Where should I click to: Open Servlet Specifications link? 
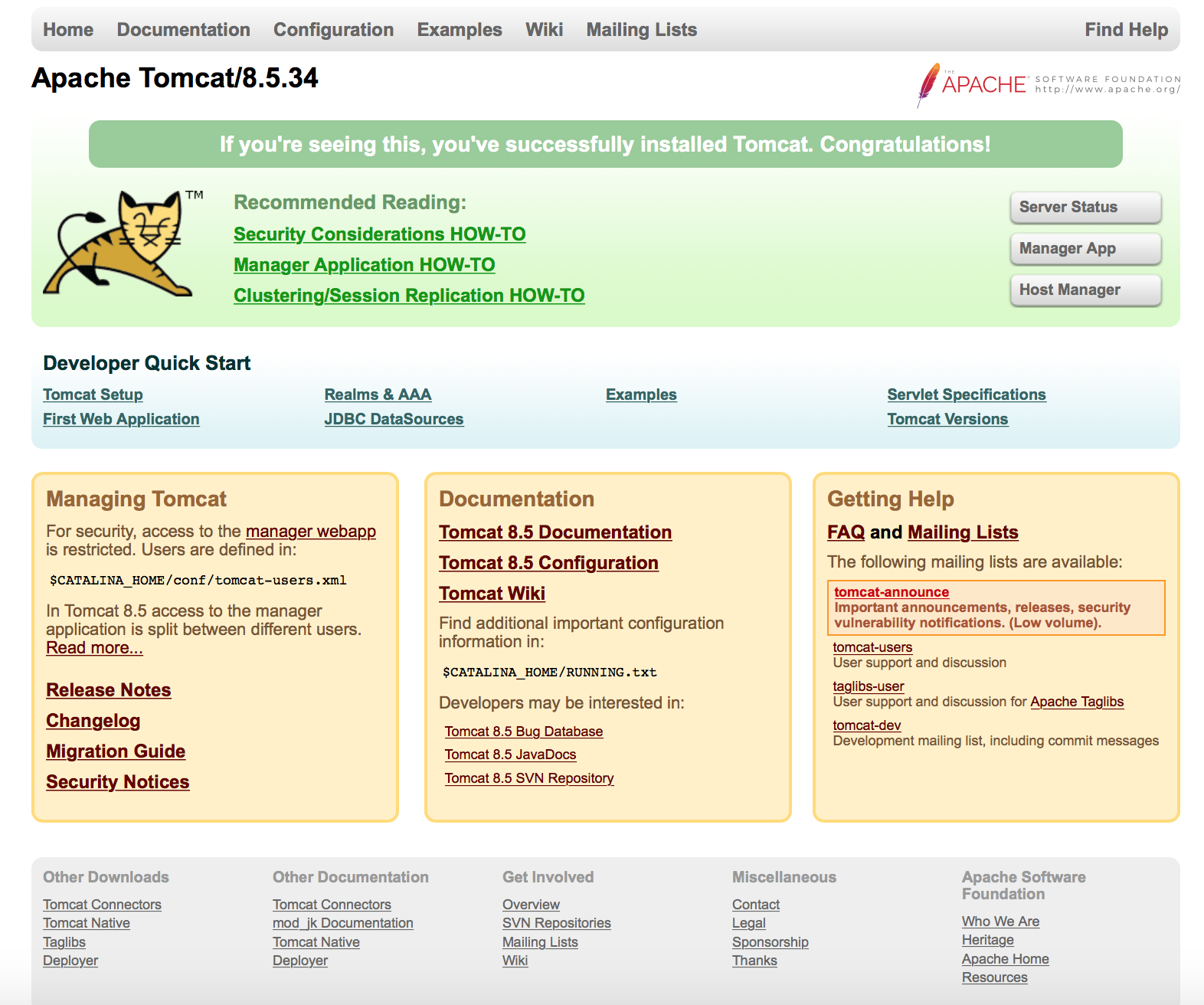[x=967, y=394]
